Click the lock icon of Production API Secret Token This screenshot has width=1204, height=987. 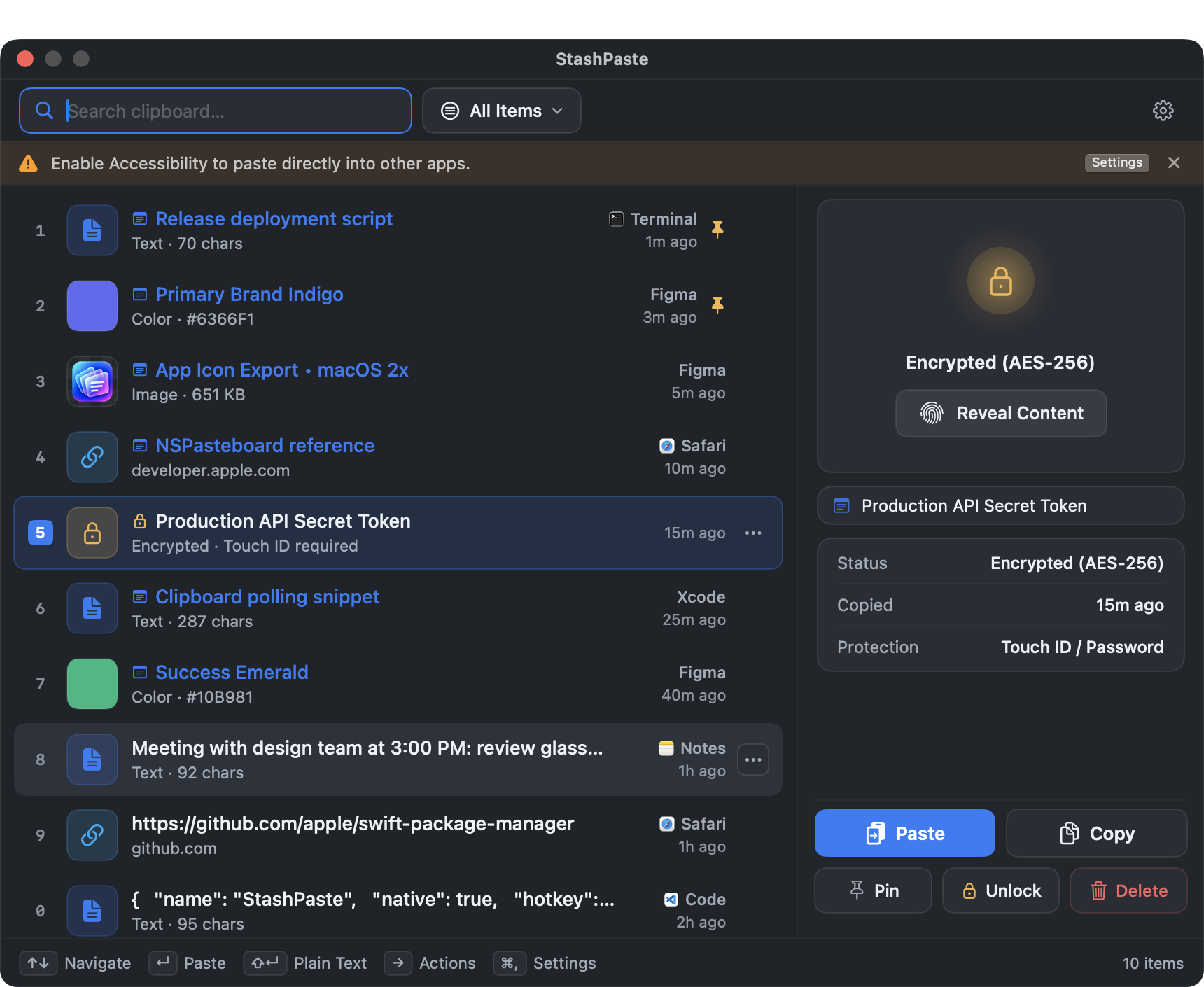(x=92, y=533)
